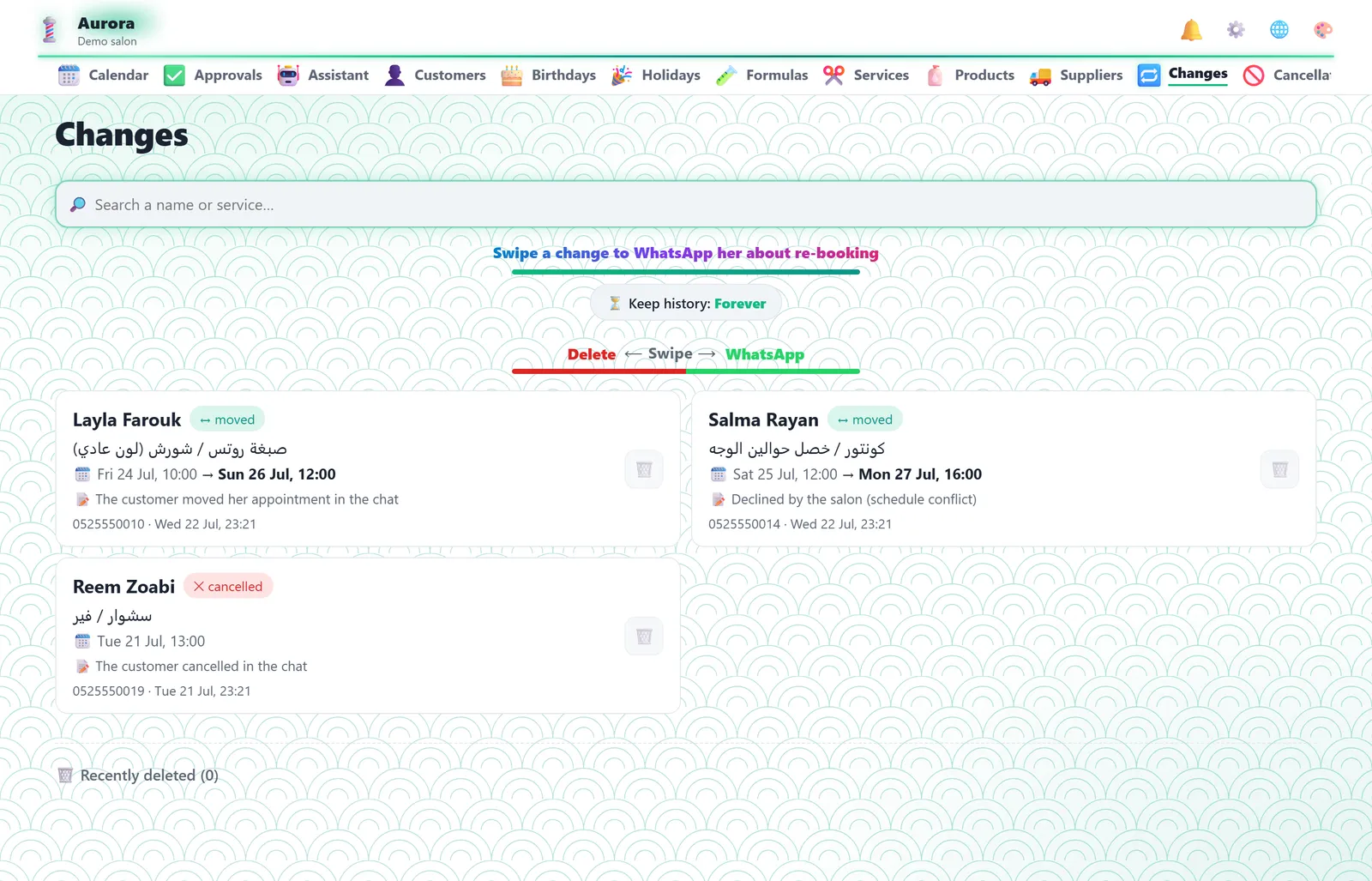
Task: Click phone number 0525550010
Action: tap(109, 524)
